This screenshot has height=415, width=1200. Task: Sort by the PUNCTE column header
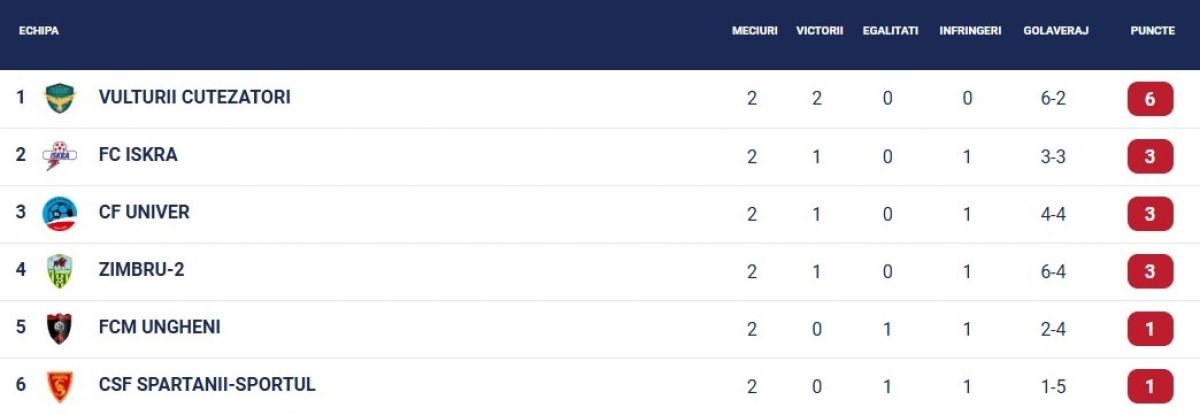tap(1152, 31)
